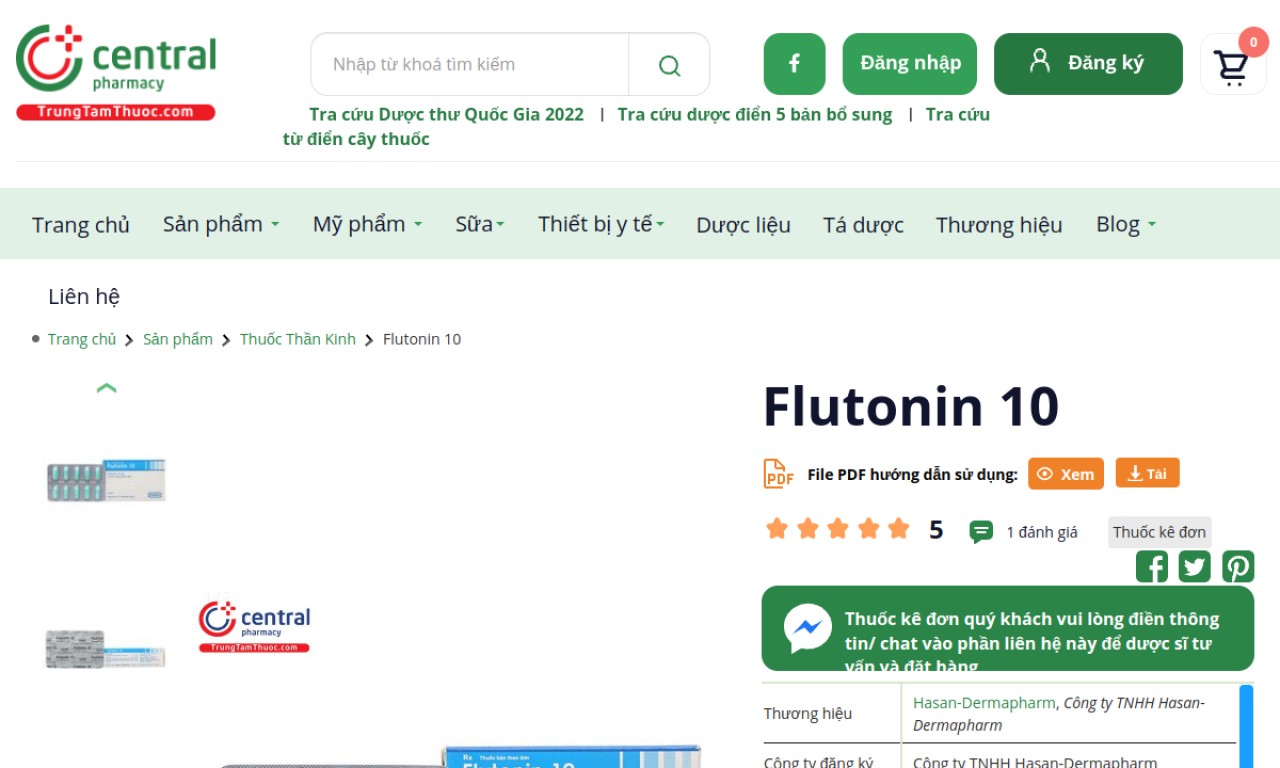
Task: Click Sản phẩm in the breadcrumb
Action: 178,339
